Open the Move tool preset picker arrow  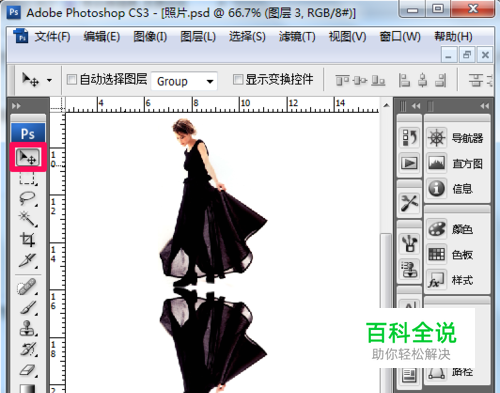pos(49,80)
